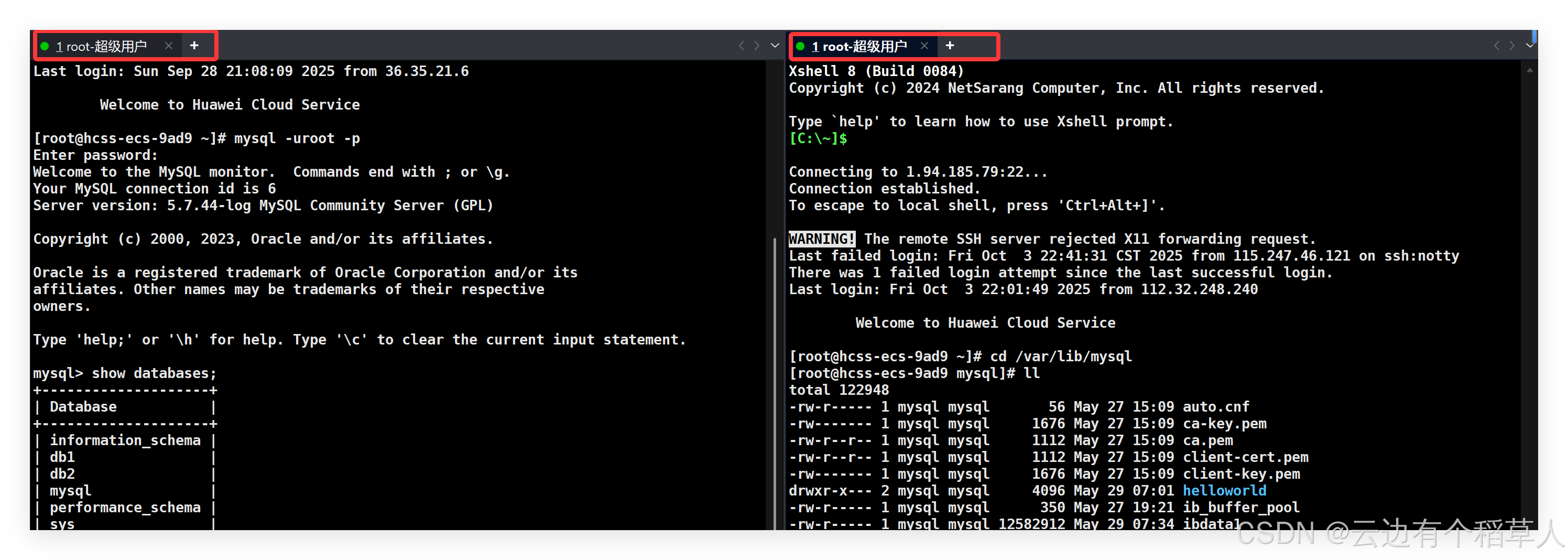
Task: Click the left terminal vertical scrollbar
Action: 774,383
